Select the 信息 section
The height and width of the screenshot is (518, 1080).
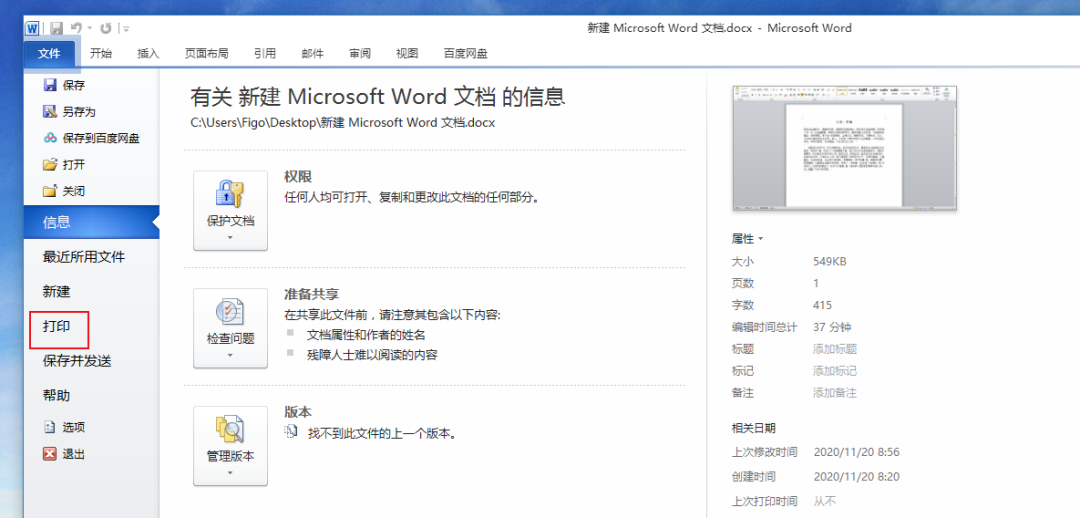point(92,222)
